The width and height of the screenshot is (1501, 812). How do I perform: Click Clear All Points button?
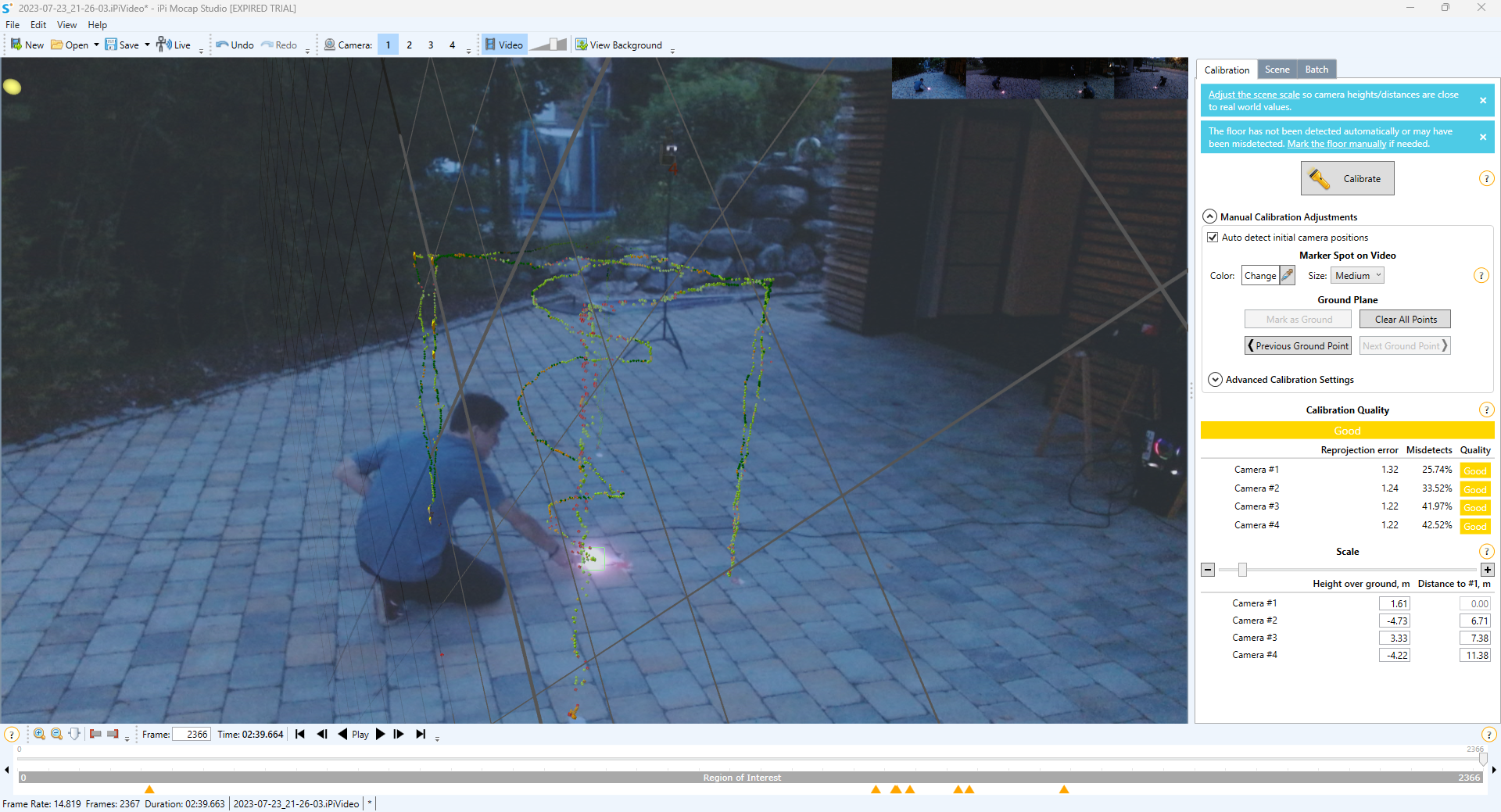tap(1405, 319)
